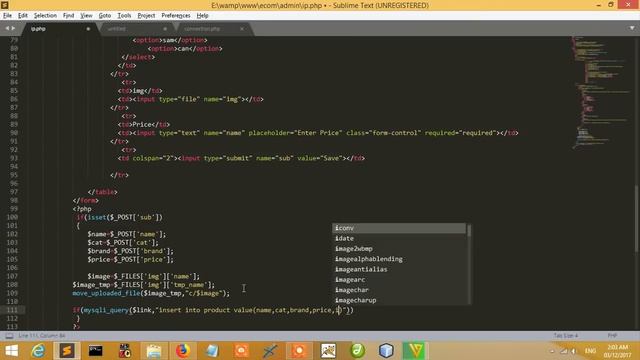Image resolution: width=640 pixels, height=360 pixels.
Task: Close the connection.php tab
Action: point(242,29)
